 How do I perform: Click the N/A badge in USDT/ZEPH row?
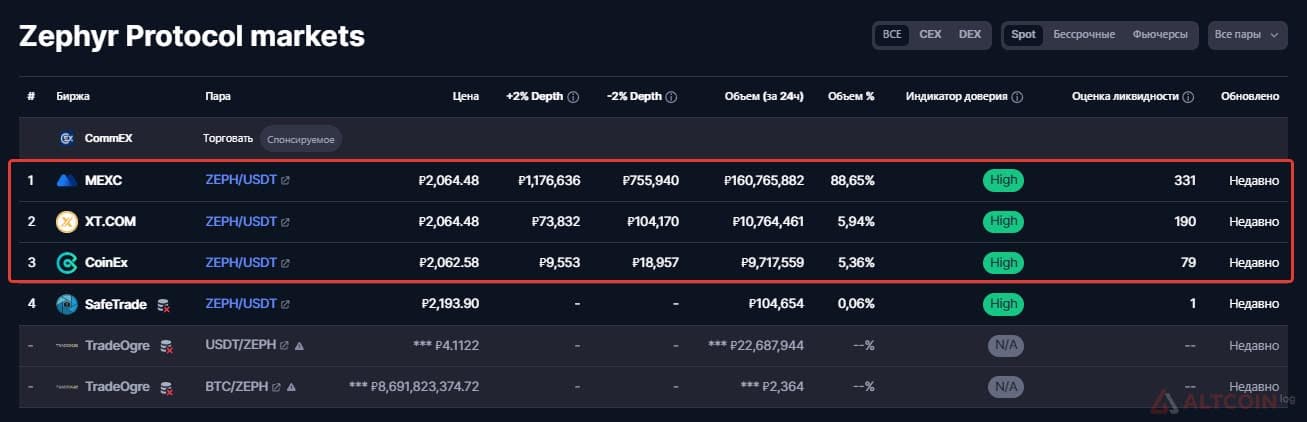(1006, 346)
